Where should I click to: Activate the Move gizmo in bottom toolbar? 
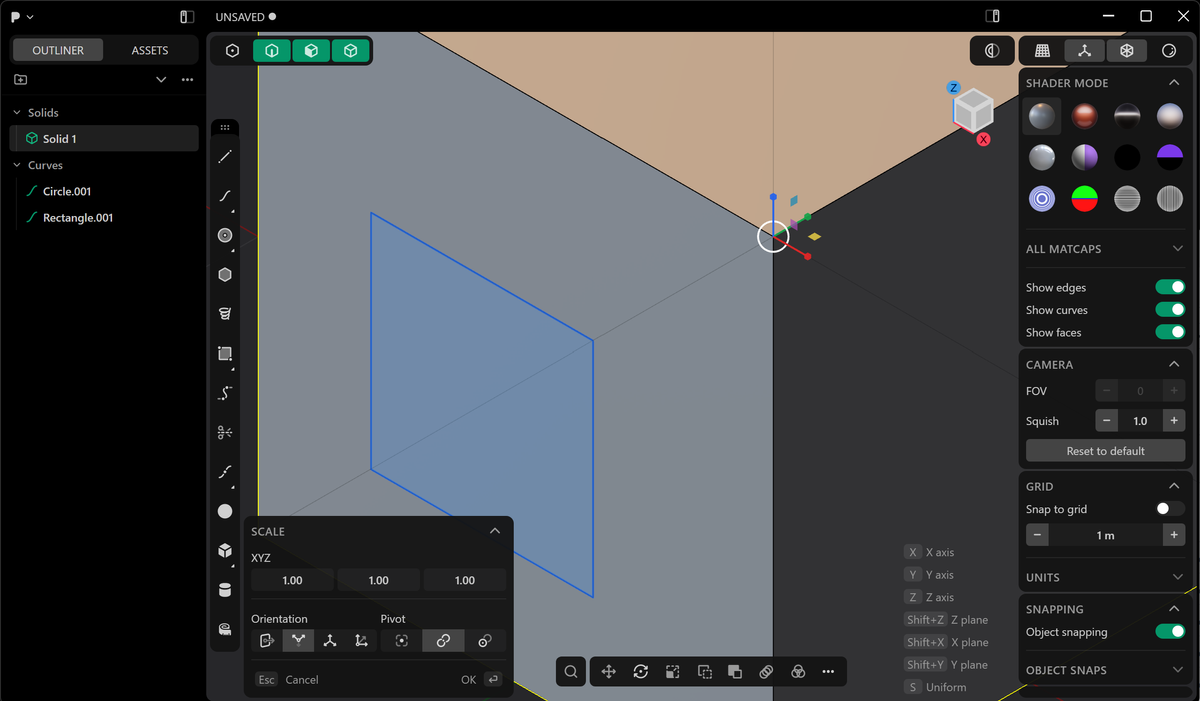tap(609, 671)
